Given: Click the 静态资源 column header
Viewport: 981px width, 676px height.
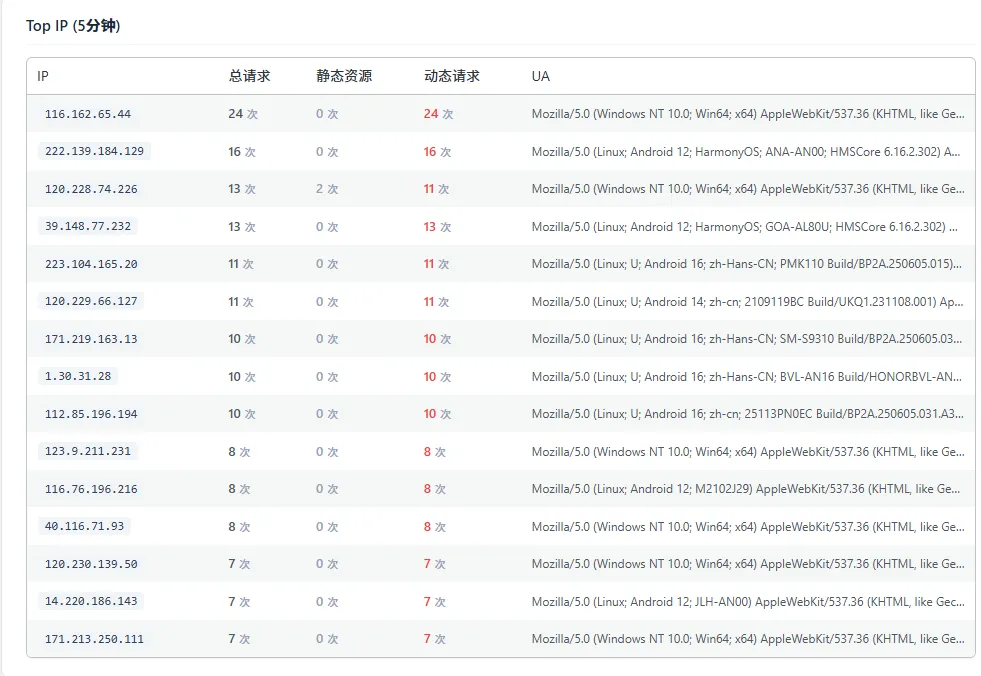Looking at the screenshot, I should point(344,76).
